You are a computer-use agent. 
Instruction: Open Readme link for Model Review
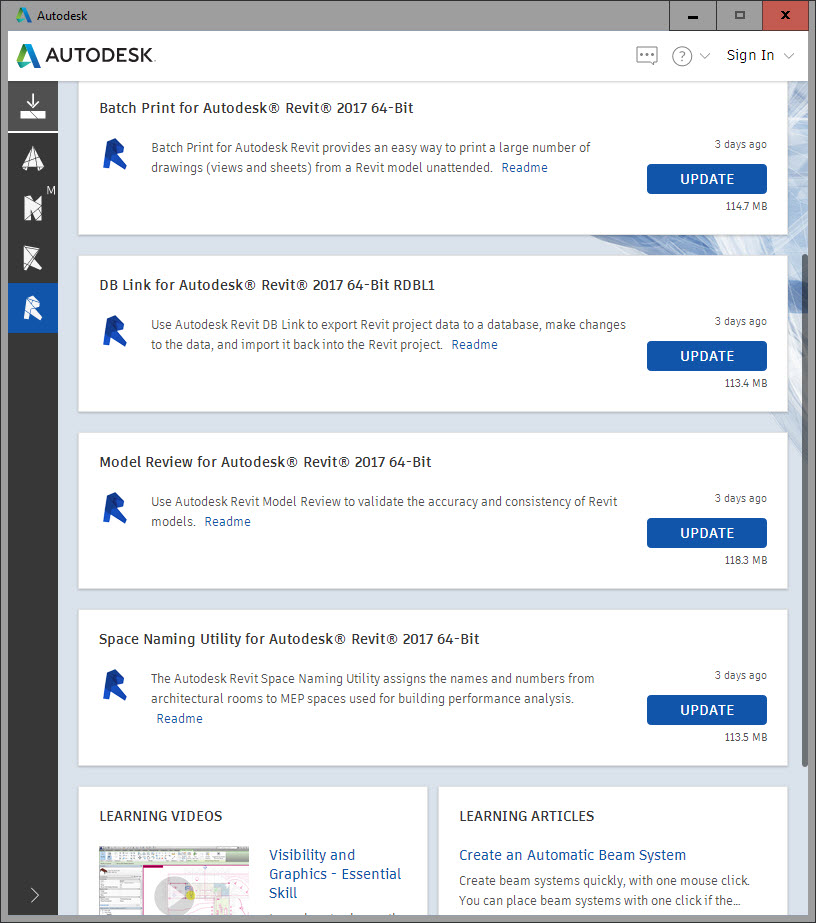point(227,522)
